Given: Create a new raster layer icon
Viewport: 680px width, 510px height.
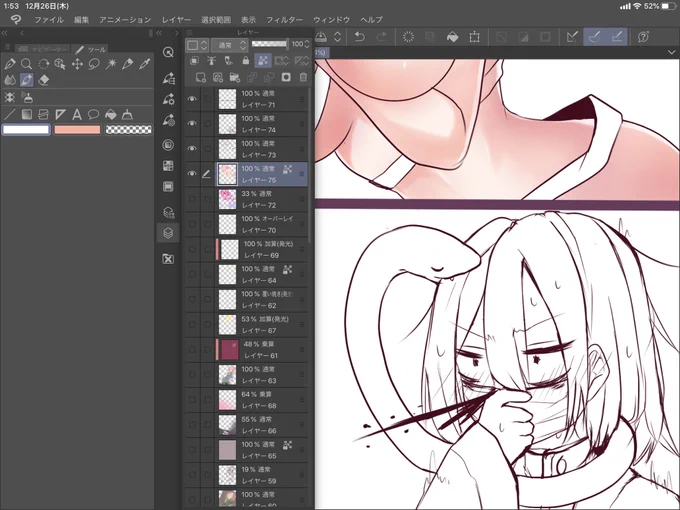Looking at the screenshot, I should (x=200, y=77).
